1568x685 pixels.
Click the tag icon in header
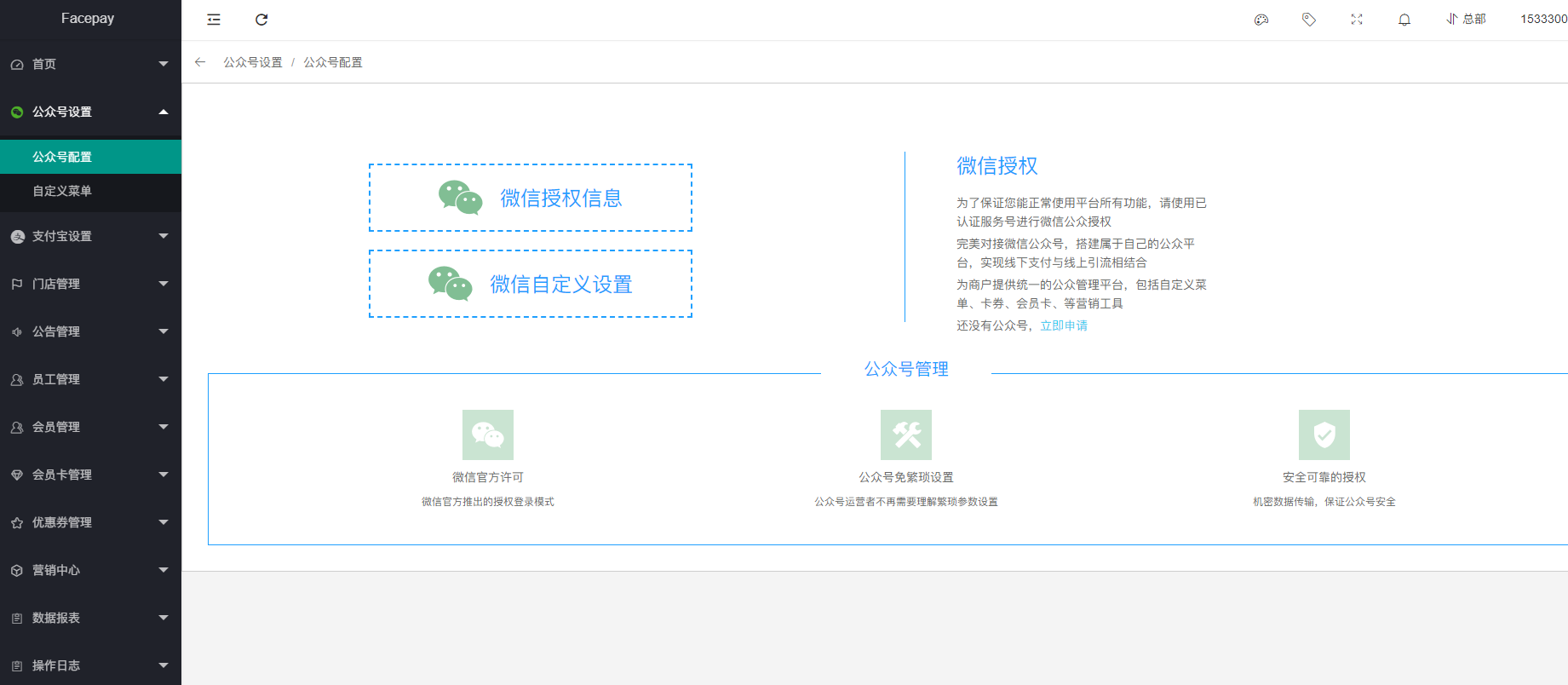pos(1309,20)
